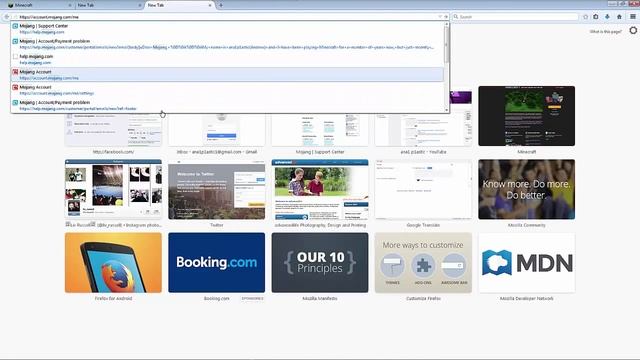640x360 pixels.
Task: Click favicon of Mojang Support Center suggestion
Action: pyautogui.click(x=15, y=26)
